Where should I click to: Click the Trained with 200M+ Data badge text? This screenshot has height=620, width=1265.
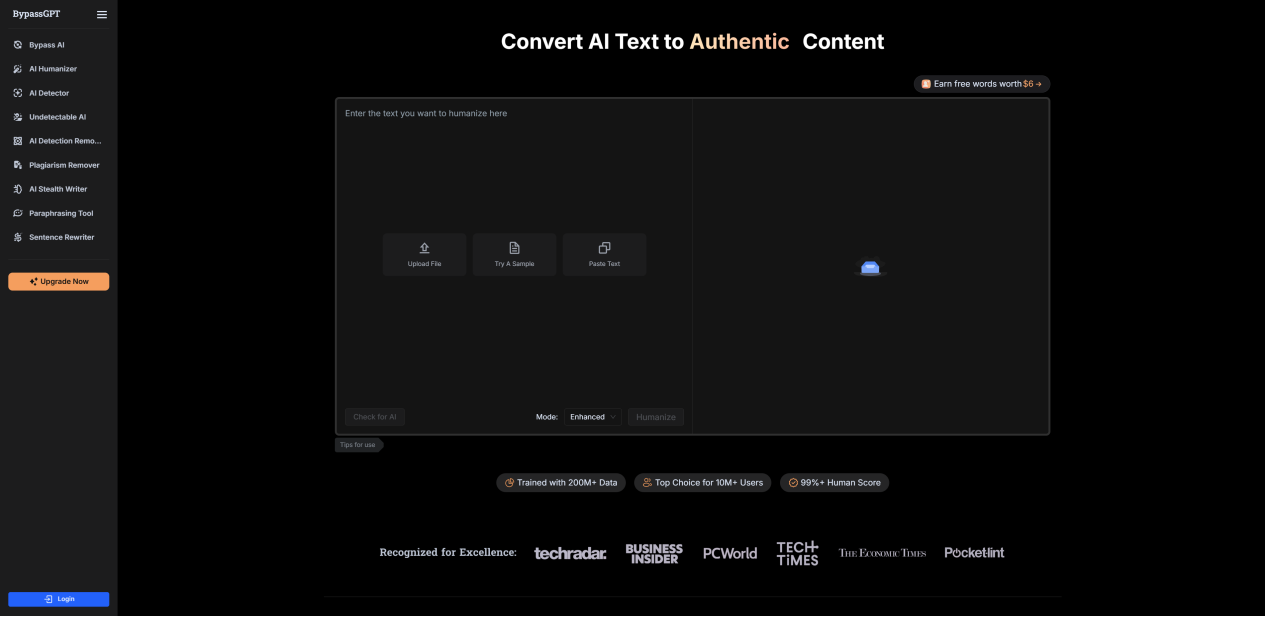pyautogui.click(x=567, y=482)
